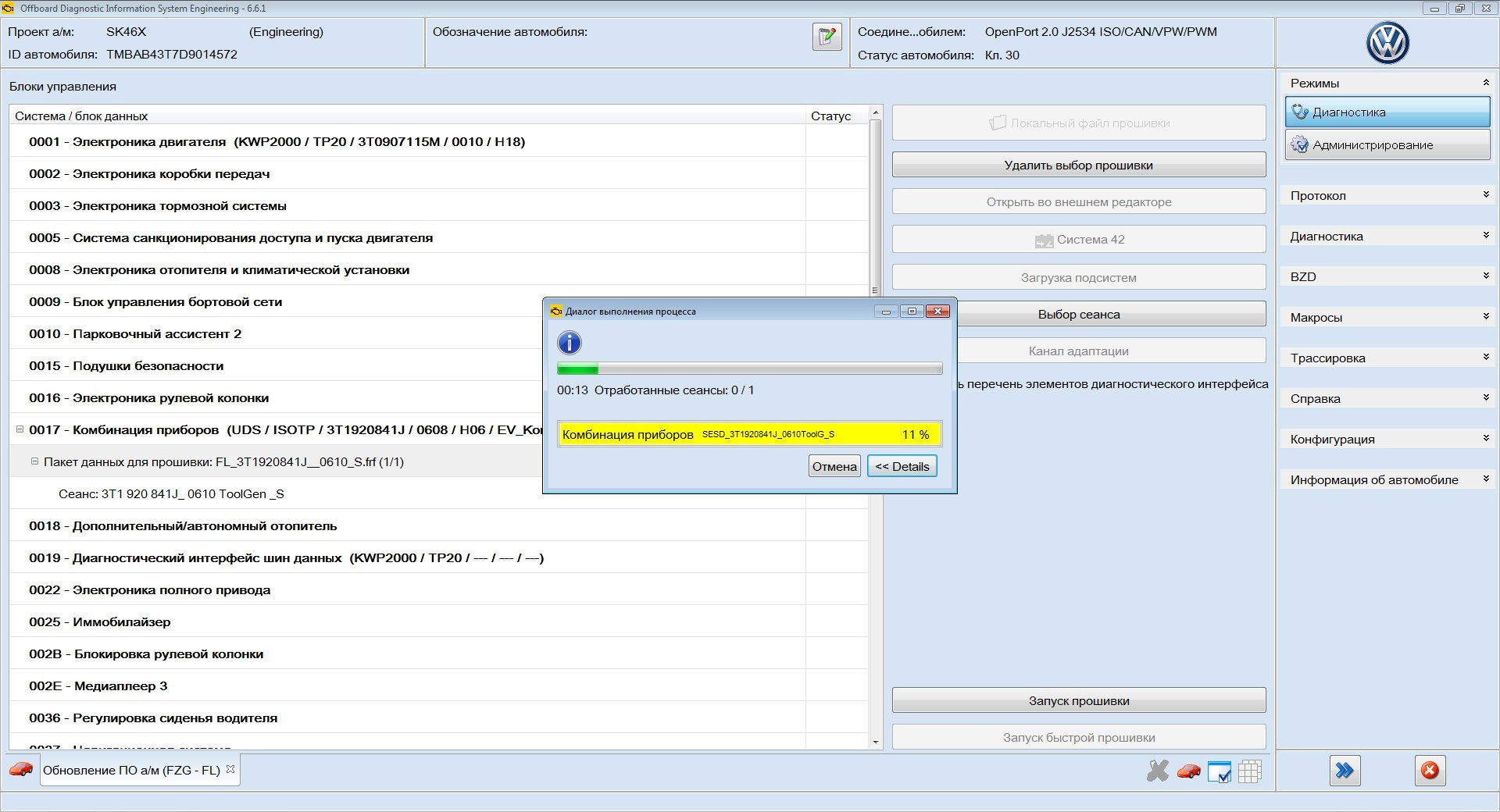Click the Система / блок данных column header
The height and width of the screenshot is (812, 1500).
click(x=408, y=116)
